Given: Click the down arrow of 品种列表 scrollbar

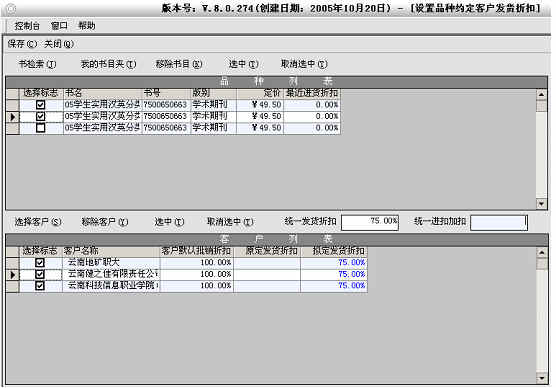Looking at the screenshot, I should click(x=541, y=204).
